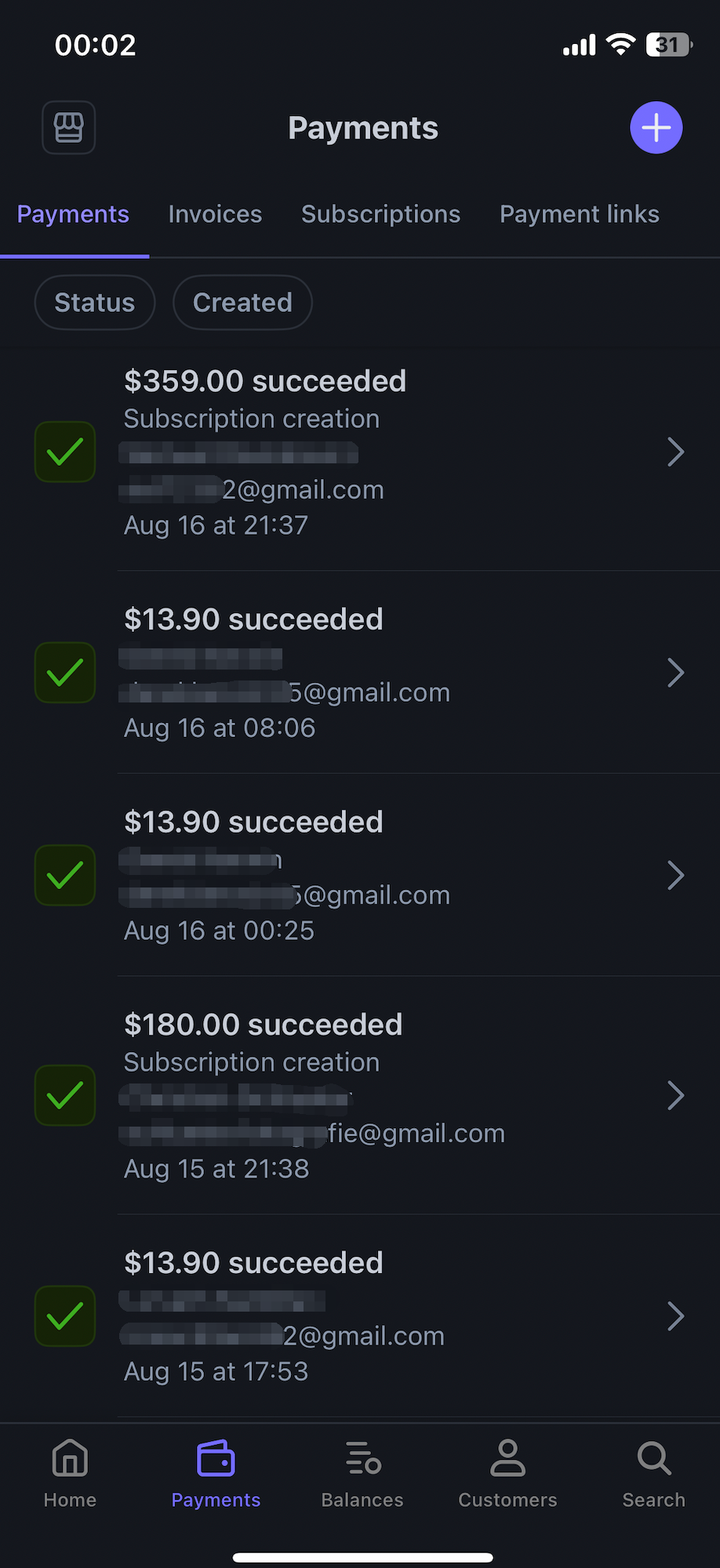The image size is (720, 1568).
Task: Expand Aug 16 08:06 payment chevron
Action: (675, 673)
